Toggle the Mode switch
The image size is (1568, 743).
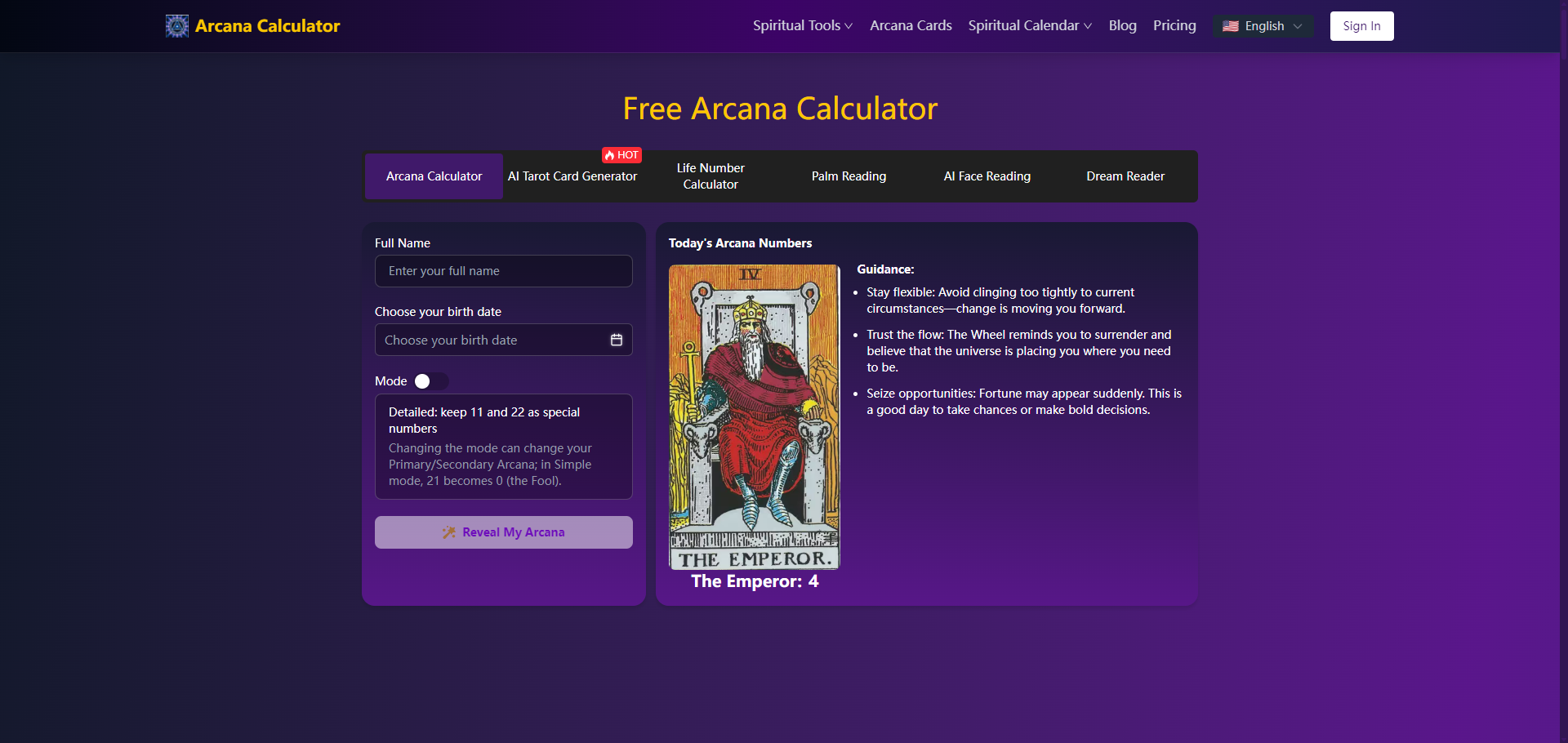tap(431, 381)
